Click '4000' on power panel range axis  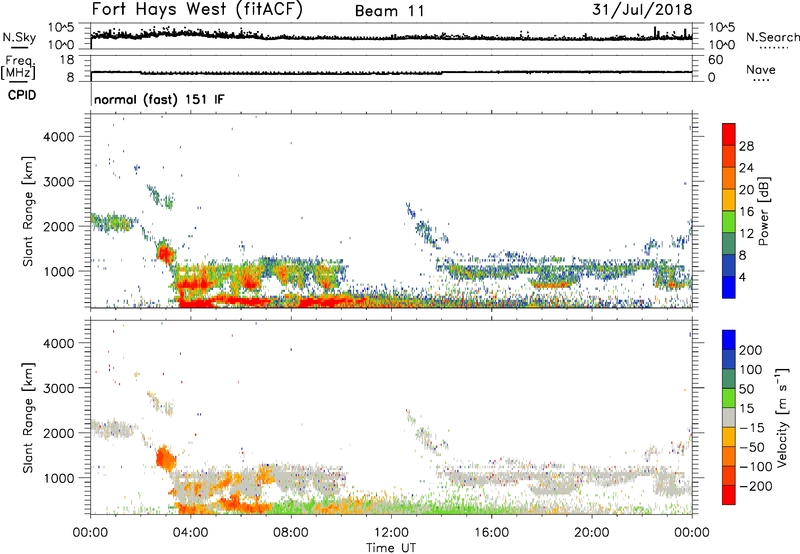click(58, 137)
